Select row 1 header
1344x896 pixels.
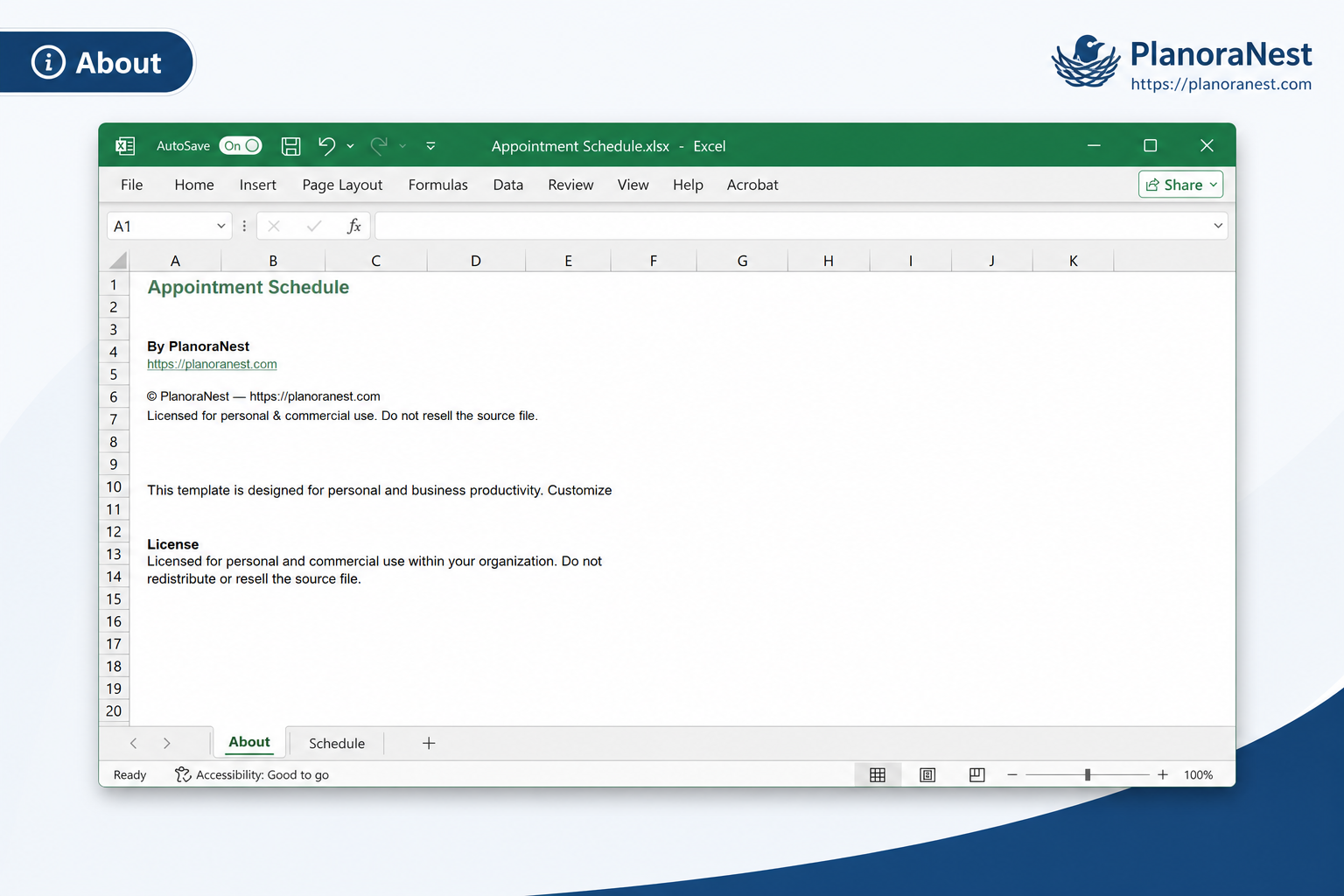click(x=114, y=284)
